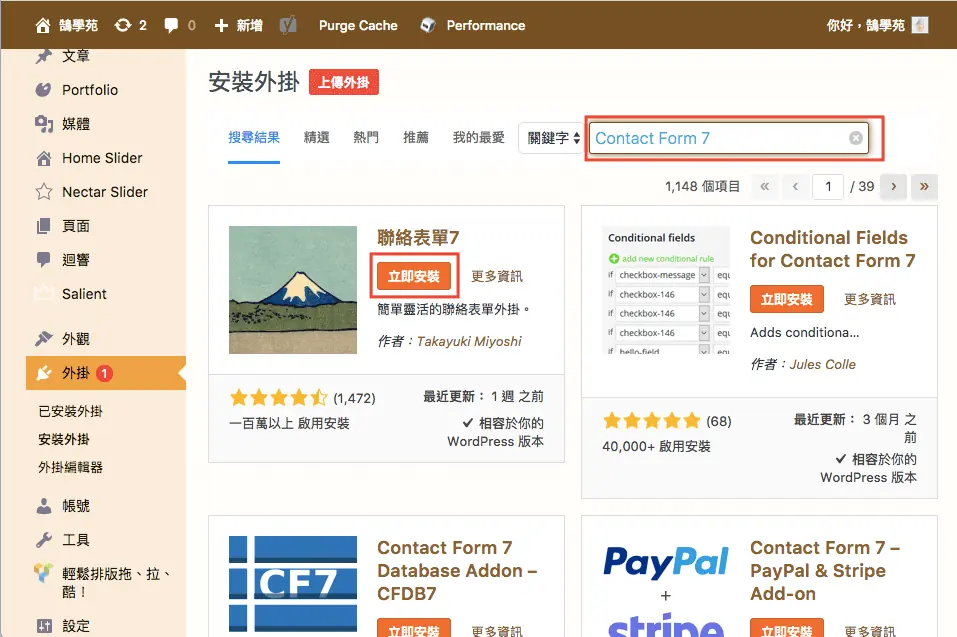Click the CF7 blue logo thumbnail
The image size is (957, 637).
[x=293, y=584]
